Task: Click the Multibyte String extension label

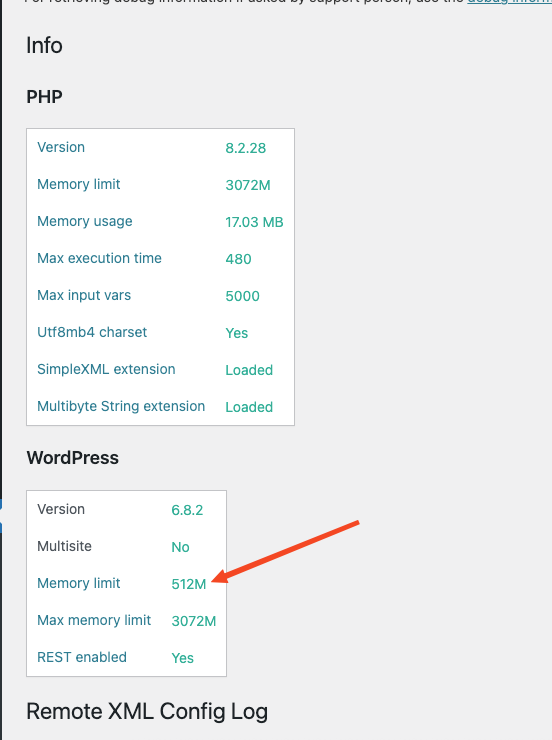Action: click(x=121, y=406)
